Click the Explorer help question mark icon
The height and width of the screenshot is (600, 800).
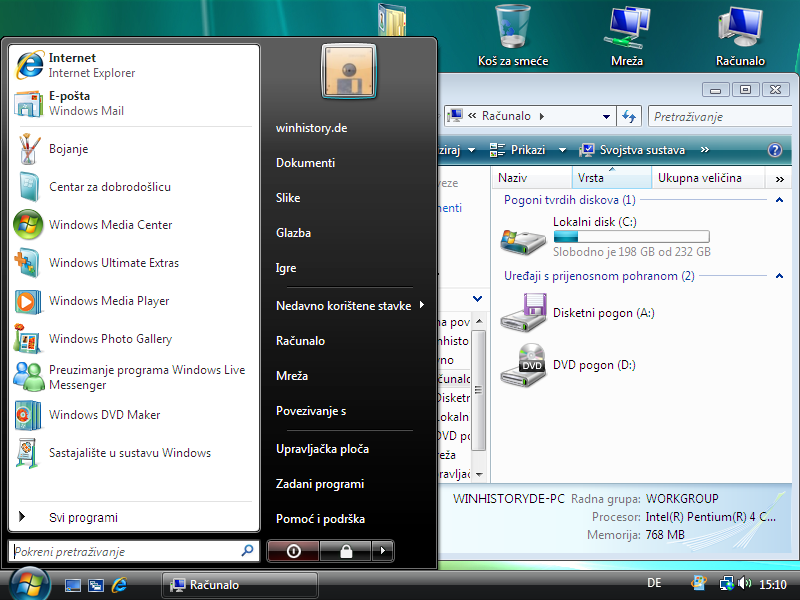click(x=774, y=150)
